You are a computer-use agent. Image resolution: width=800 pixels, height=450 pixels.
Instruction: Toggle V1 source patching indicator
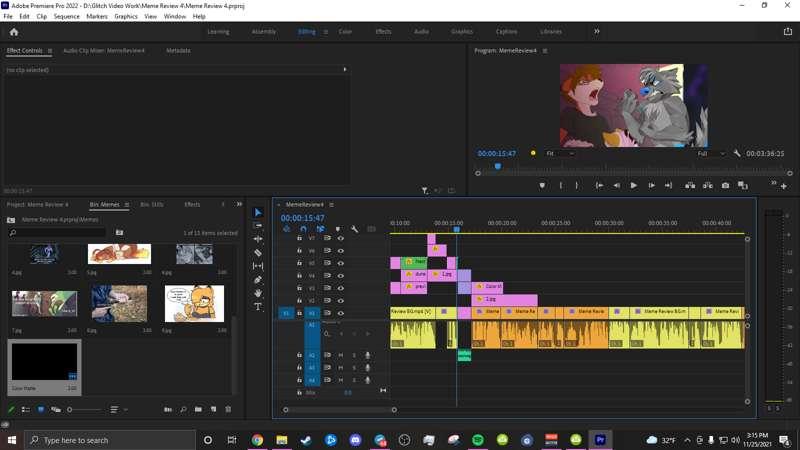click(286, 313)
